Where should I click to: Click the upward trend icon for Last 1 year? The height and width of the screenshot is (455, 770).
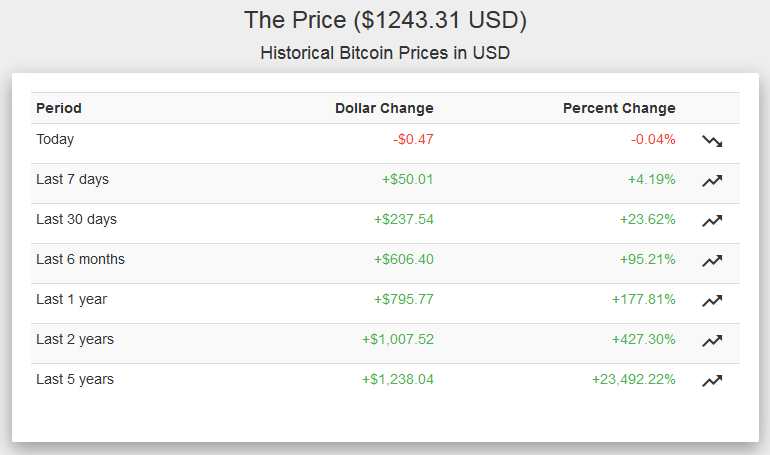(x=712, y=301)
